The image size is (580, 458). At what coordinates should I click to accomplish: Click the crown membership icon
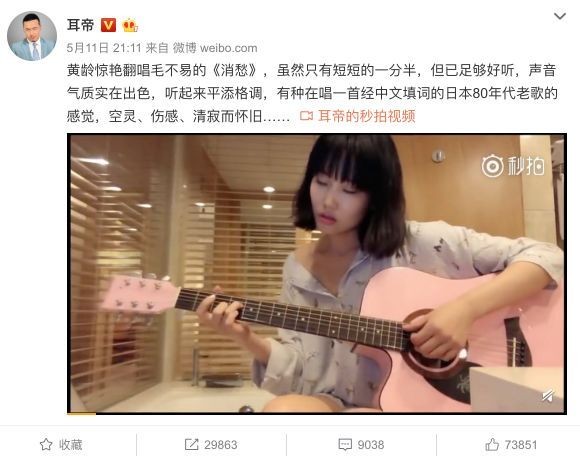click(x=130, y=25)
